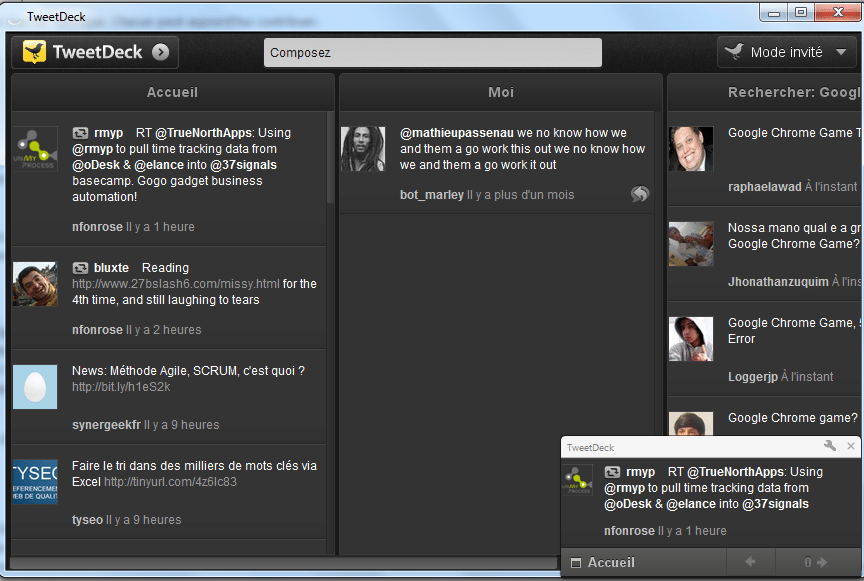This screenshot has height=581, width=864.
Task: Focus the Composez message field
Action: pyautogui.click(x=433, y=52)
